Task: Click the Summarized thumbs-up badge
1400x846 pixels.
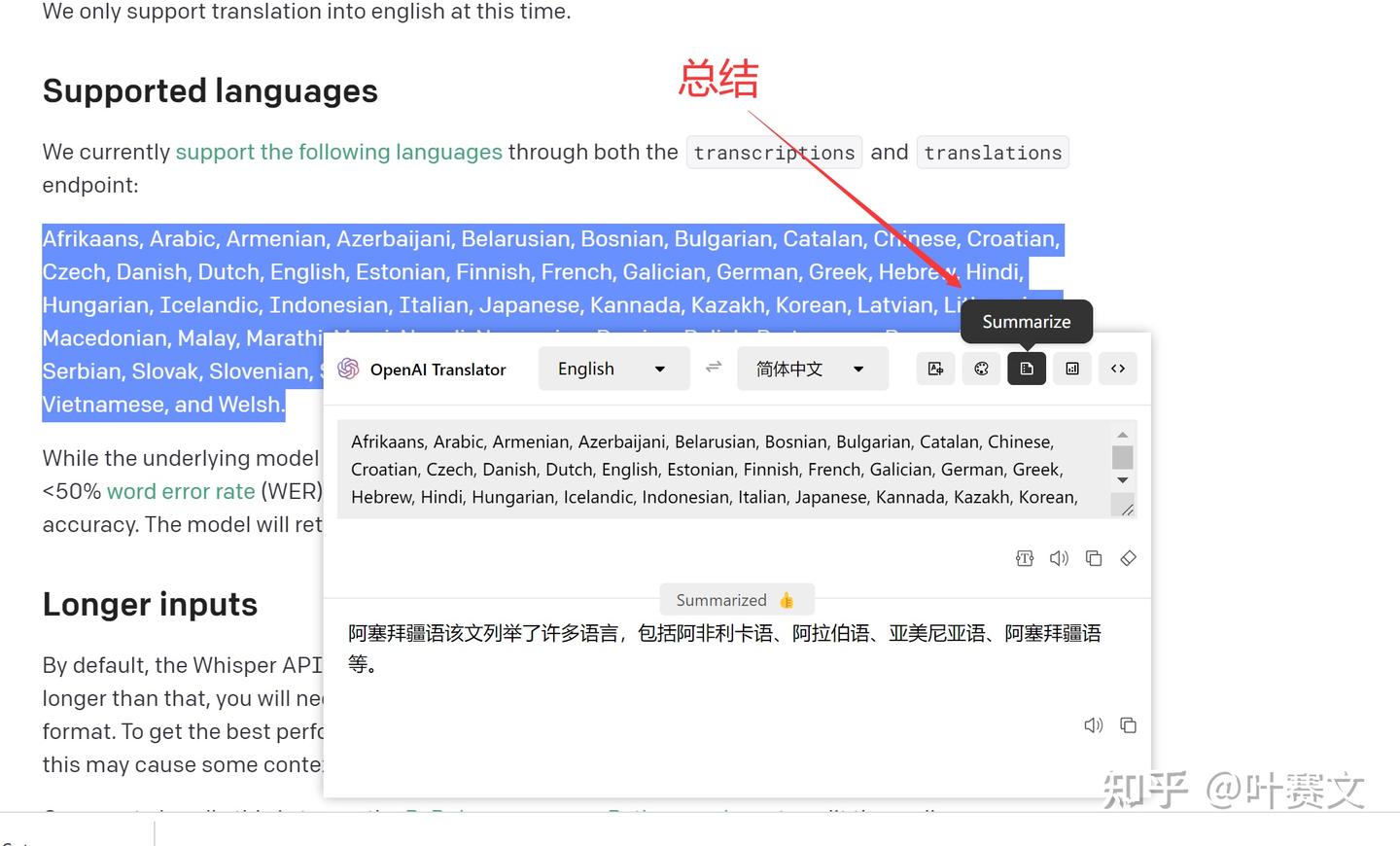Action: pos(736,599)
